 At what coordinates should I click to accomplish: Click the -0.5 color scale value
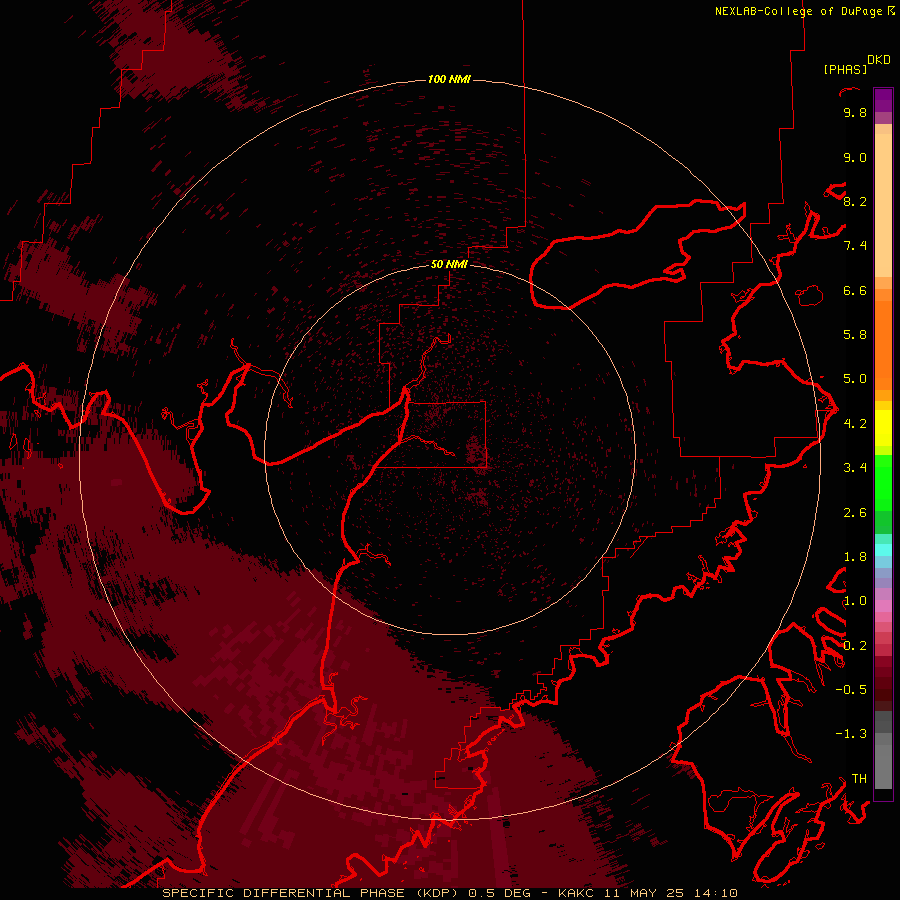[851, 690]
